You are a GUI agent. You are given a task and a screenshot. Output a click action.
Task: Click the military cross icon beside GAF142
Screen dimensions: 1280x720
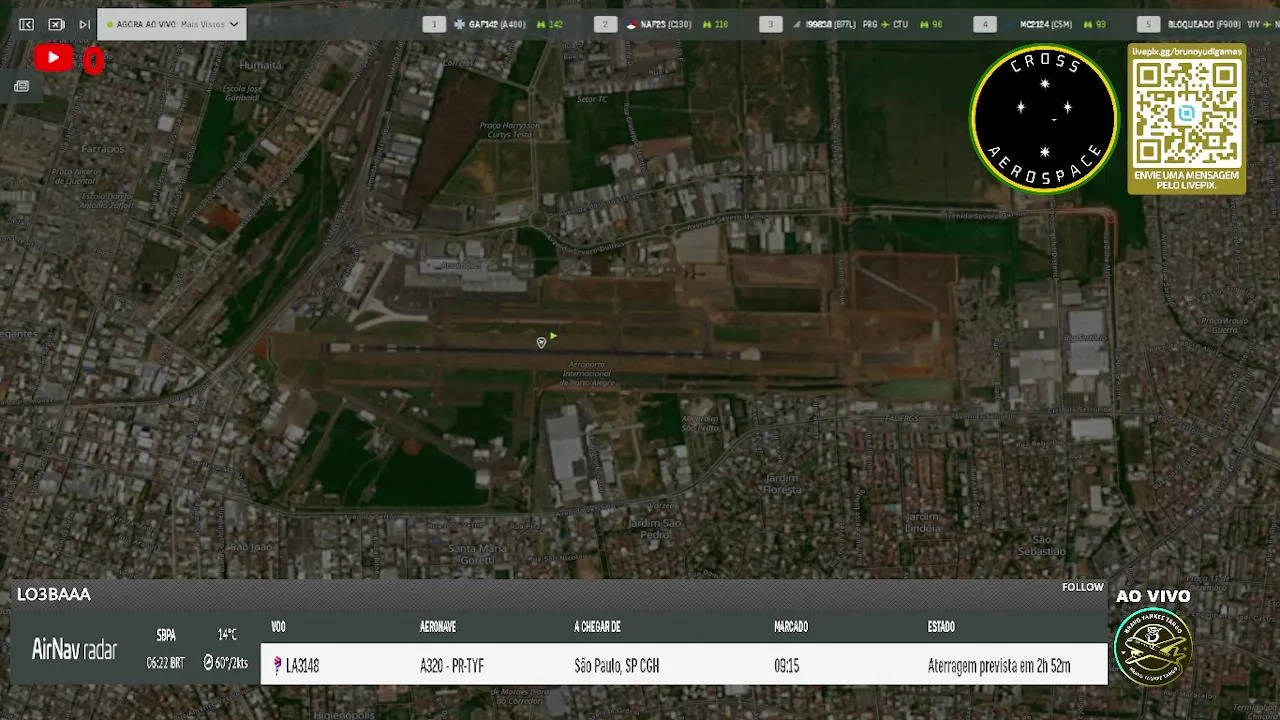coord(459,24)
